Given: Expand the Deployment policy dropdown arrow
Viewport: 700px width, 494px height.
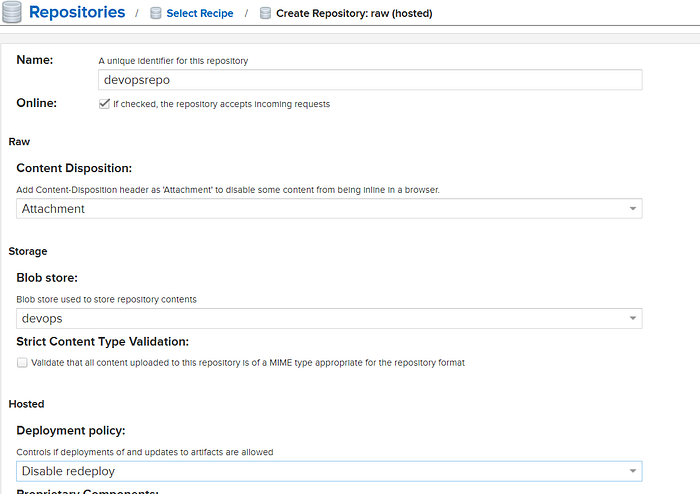Looking at the screenshot, I should coord(633,471).
